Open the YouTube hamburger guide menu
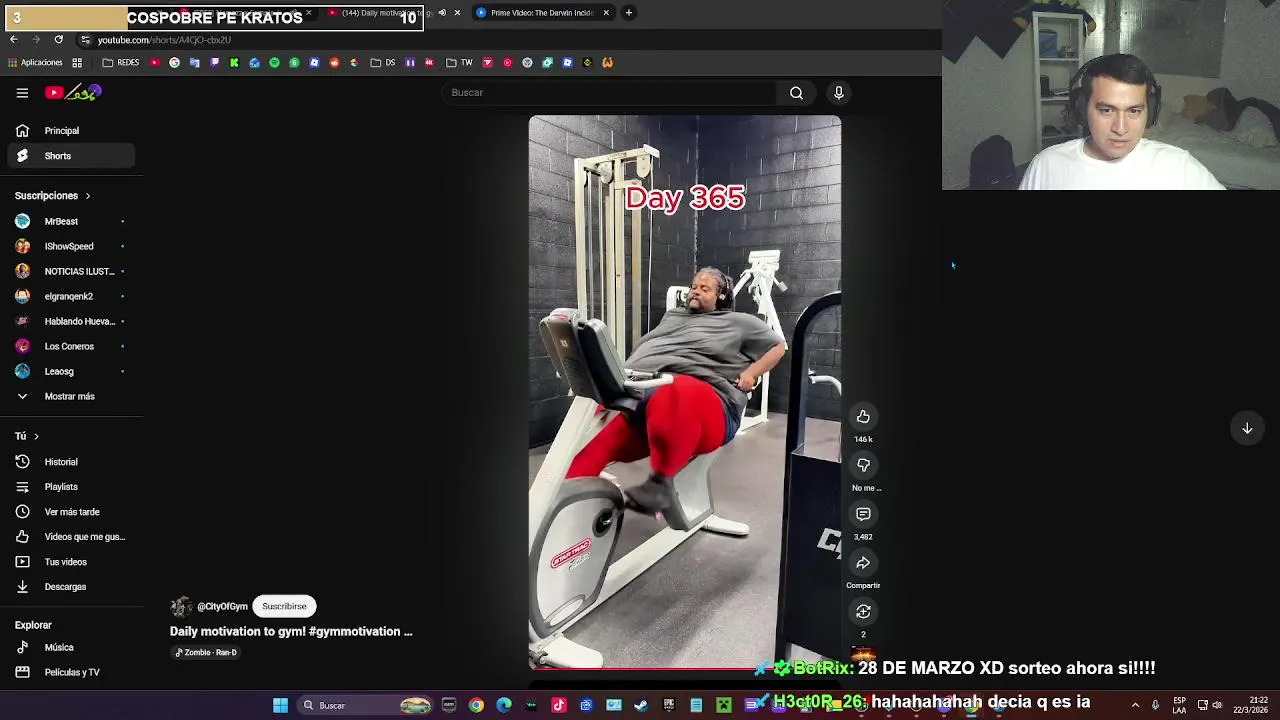Screen dimensions: 1280x720 coord(22,93)
